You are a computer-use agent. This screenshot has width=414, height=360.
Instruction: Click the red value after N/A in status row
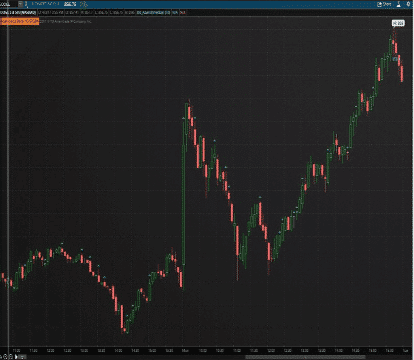pyautogui.click(x=183, y=13)
